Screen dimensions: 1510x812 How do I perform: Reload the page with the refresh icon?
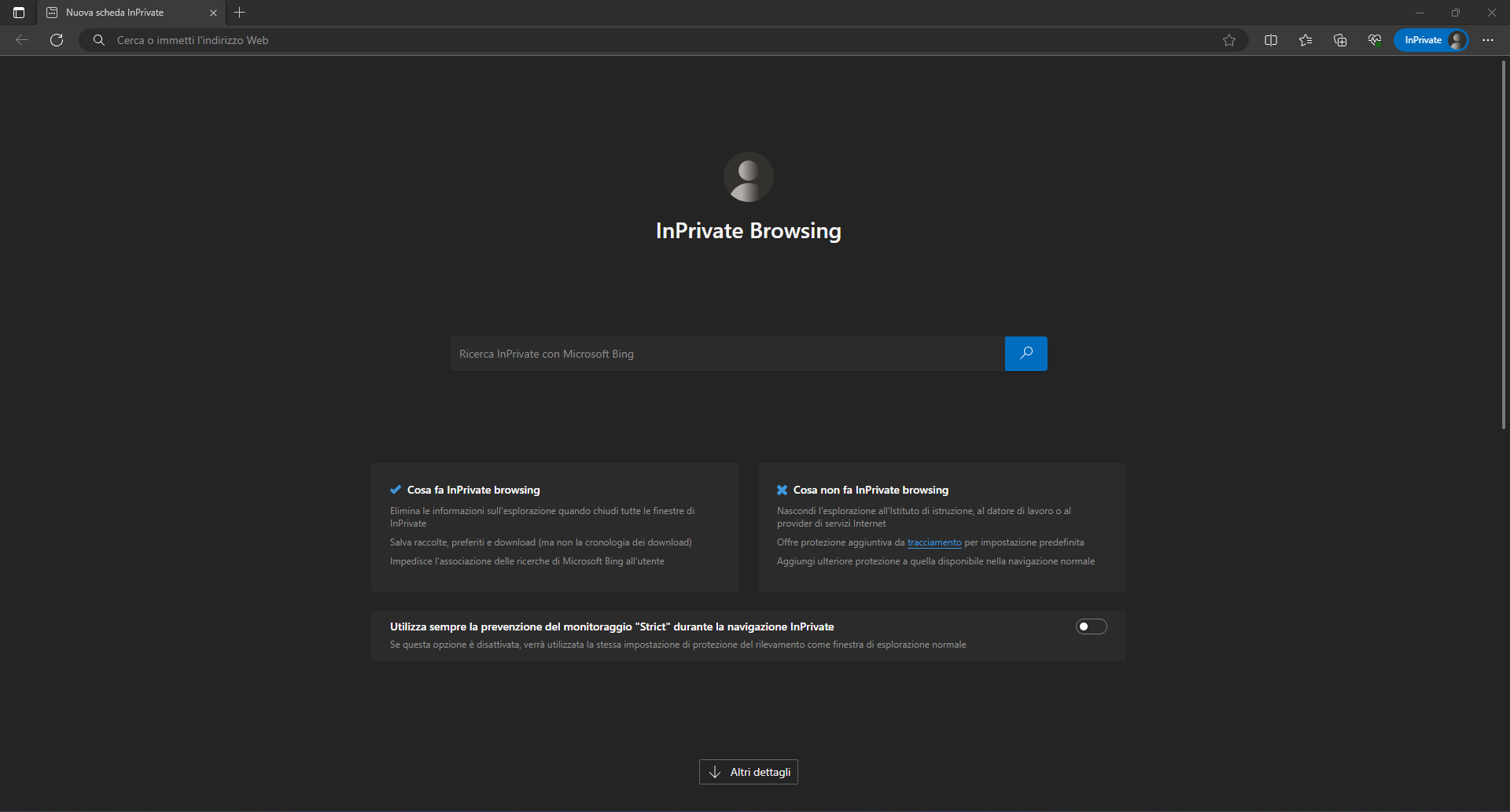(x=57, y=40)
